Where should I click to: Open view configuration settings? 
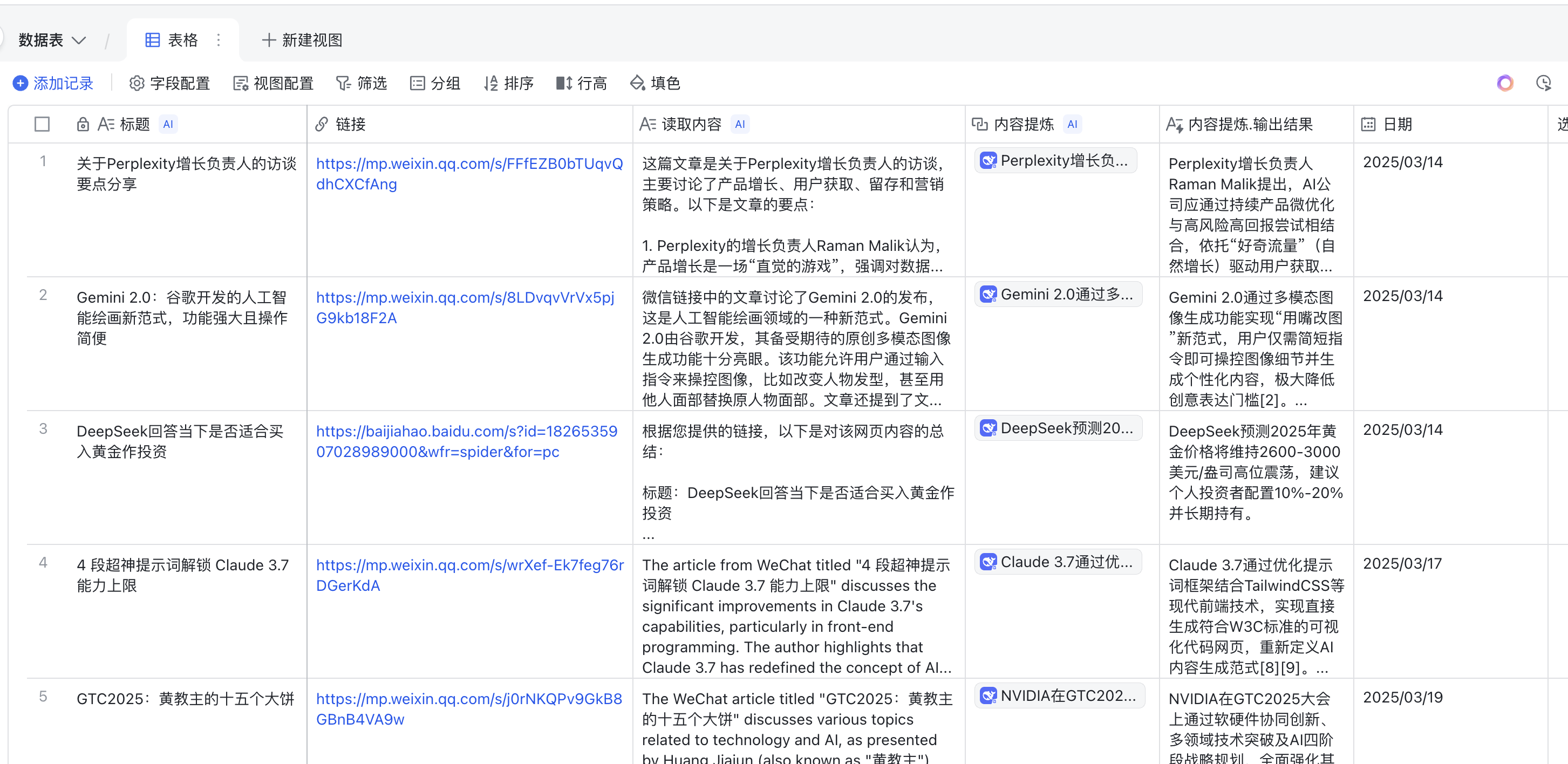(x=274, y=83)
